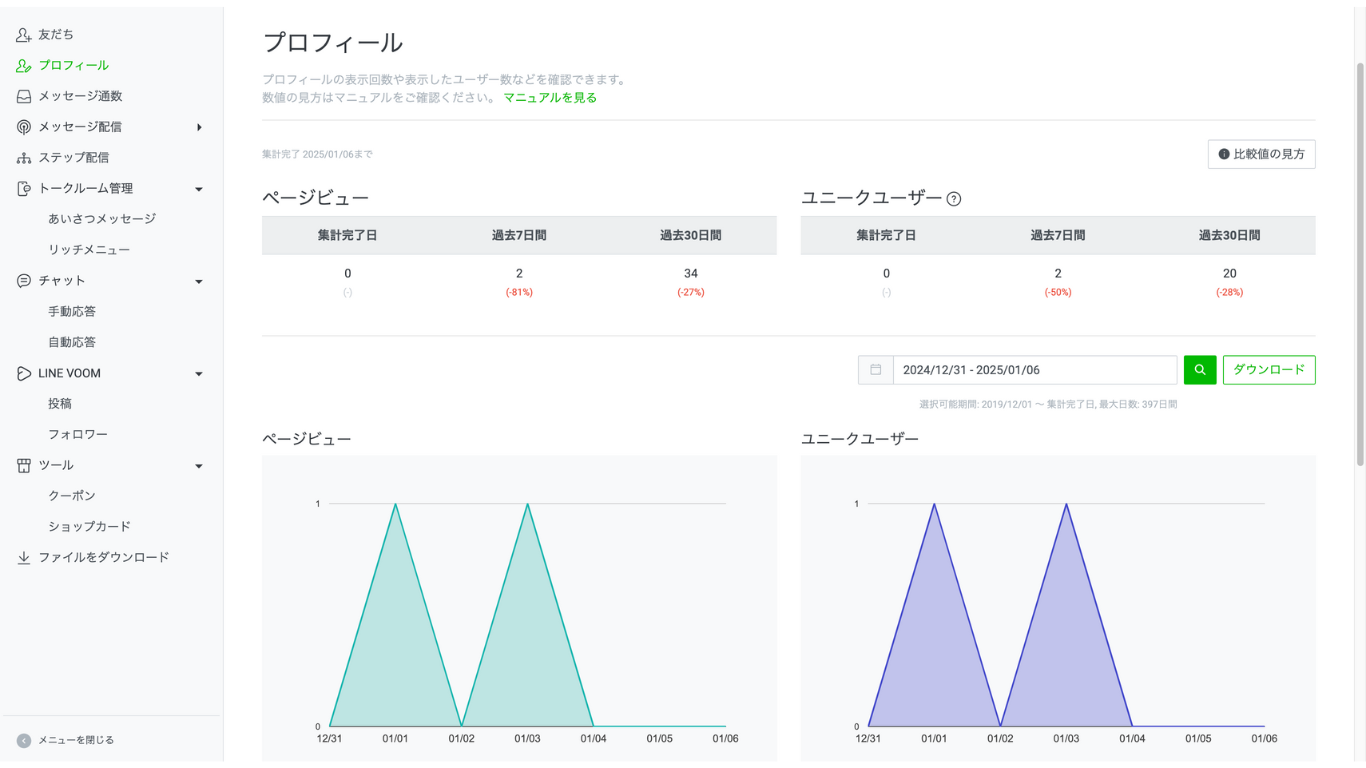Click the 01/01 peak in ページビュー chart
Image resolution: width=1366 pixels, height=768 pixels.
click(396, 504)
